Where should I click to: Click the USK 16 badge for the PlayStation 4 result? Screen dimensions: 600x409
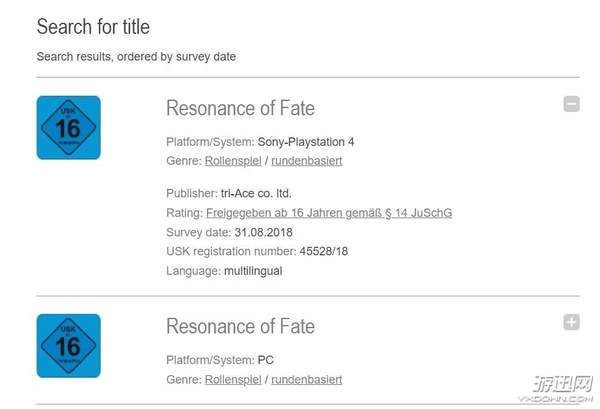(x=68, y=127)
